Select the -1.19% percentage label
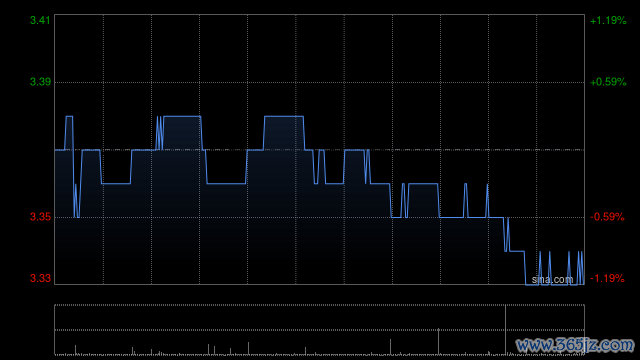This screenshot has width=640, height=360. coord(607,278)
